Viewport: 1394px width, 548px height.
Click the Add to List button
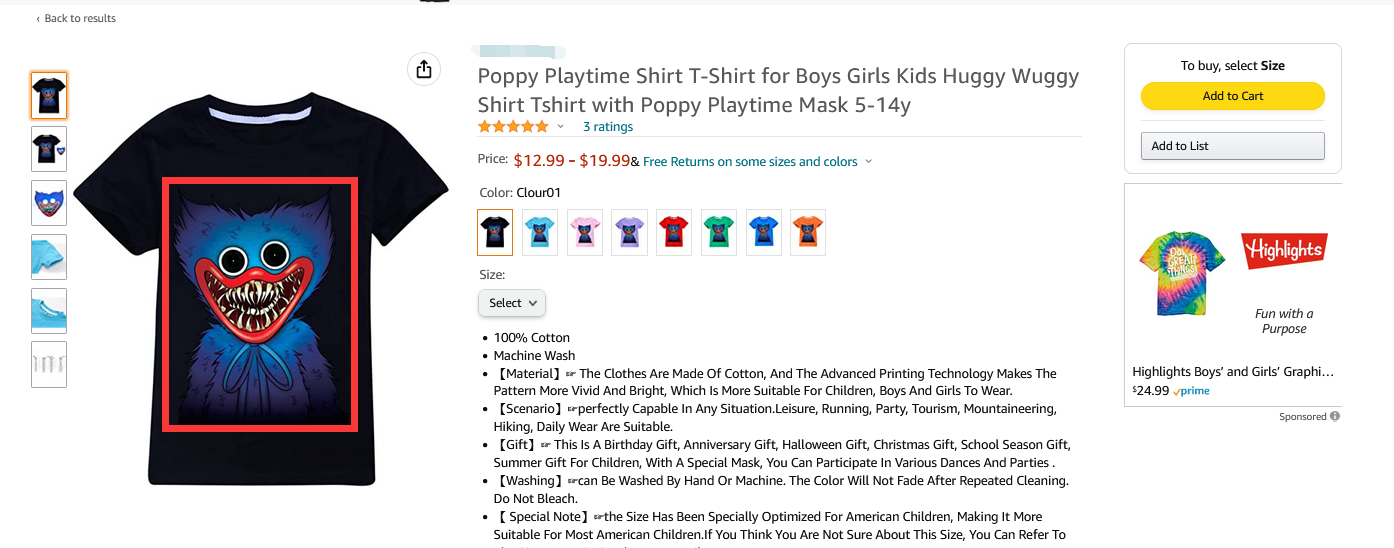pos(1233,146)
